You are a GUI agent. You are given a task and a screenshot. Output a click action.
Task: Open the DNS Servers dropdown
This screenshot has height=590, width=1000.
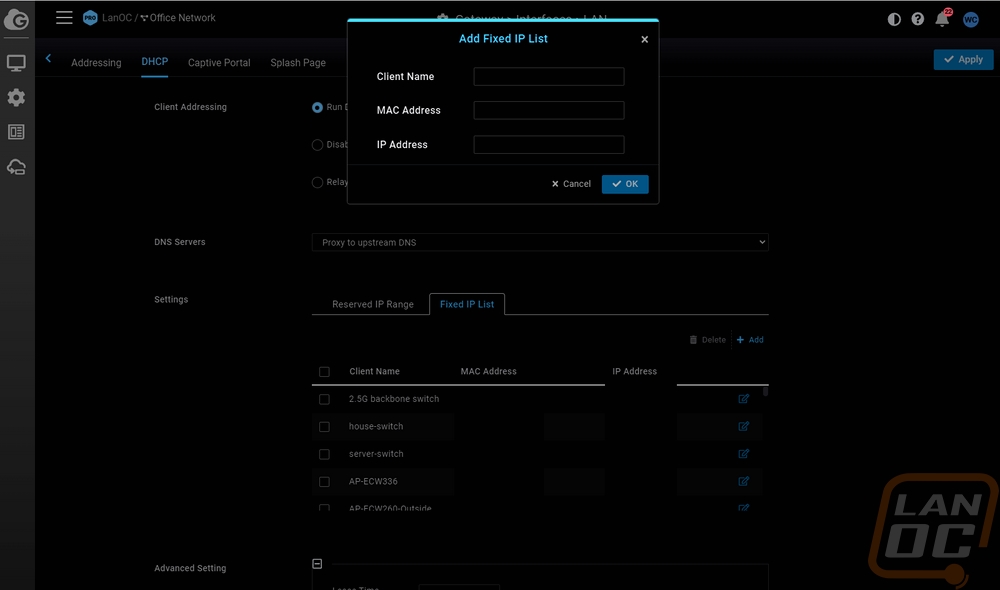[x=540, y=242]
